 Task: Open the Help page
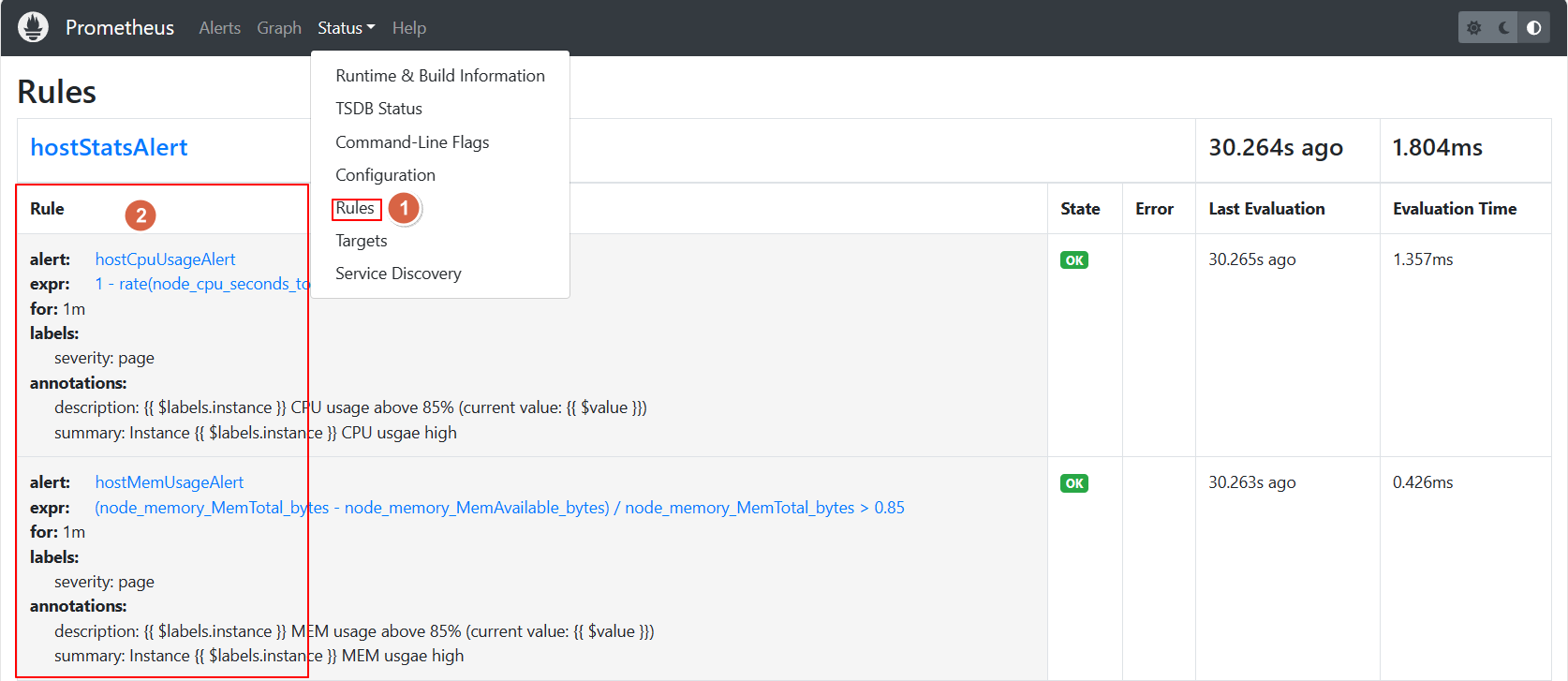click(x=409, y=28)
